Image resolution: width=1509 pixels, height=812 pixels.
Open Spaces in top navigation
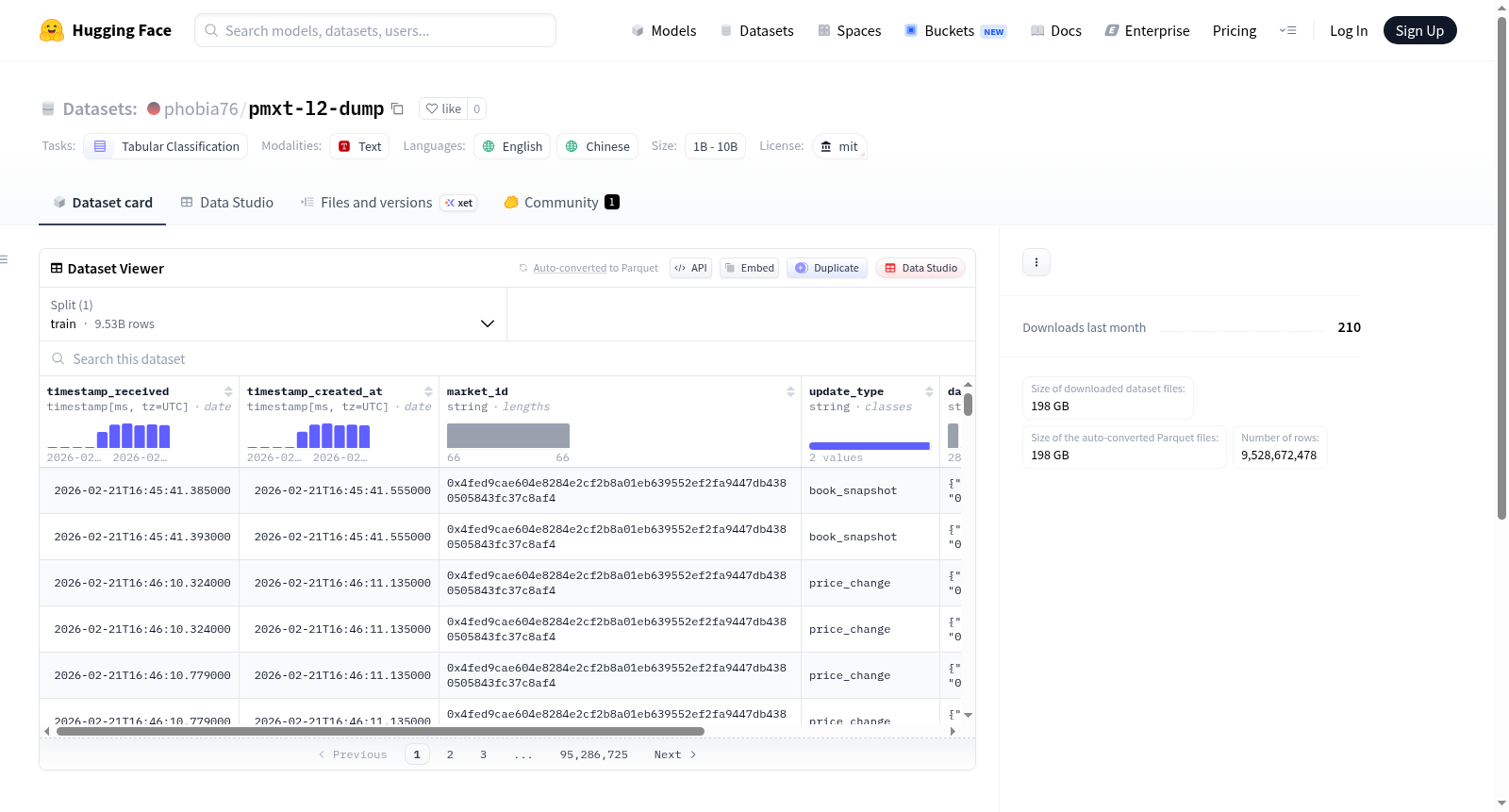tap(849, 31)
